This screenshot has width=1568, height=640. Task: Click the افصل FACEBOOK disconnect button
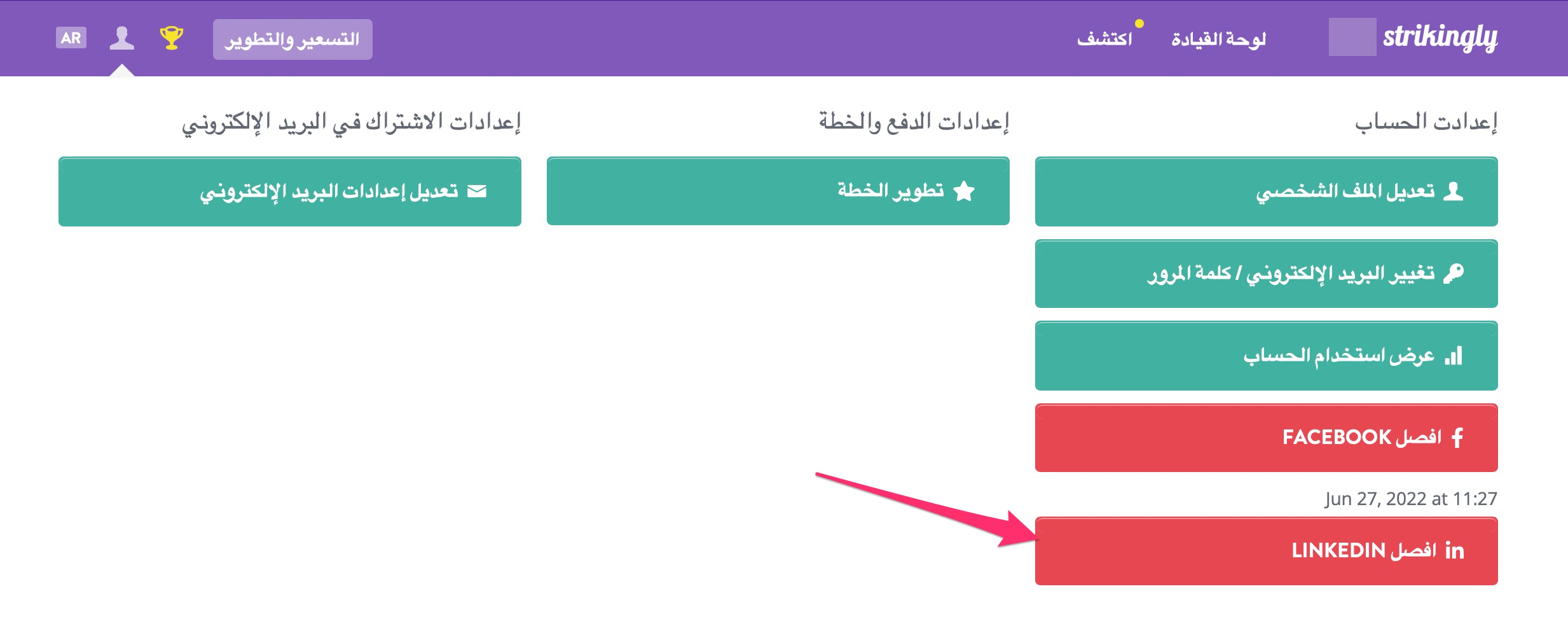pos(1266,438)
